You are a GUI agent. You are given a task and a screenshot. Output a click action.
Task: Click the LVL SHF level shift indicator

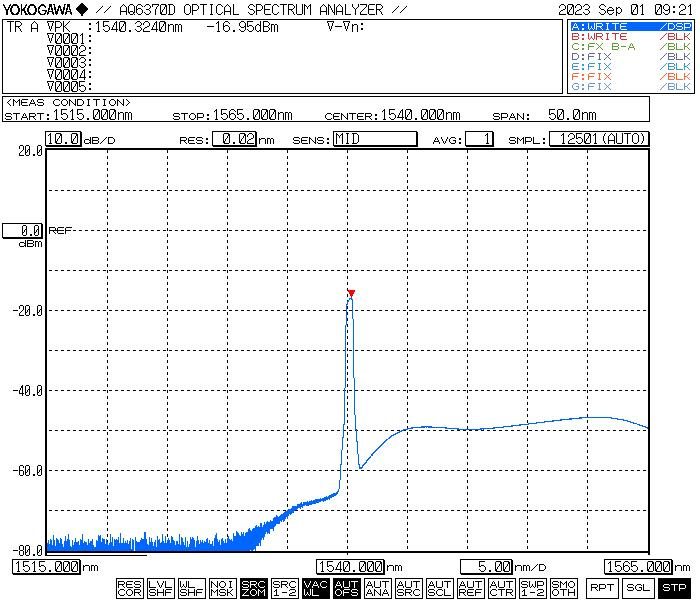(160, 588)
